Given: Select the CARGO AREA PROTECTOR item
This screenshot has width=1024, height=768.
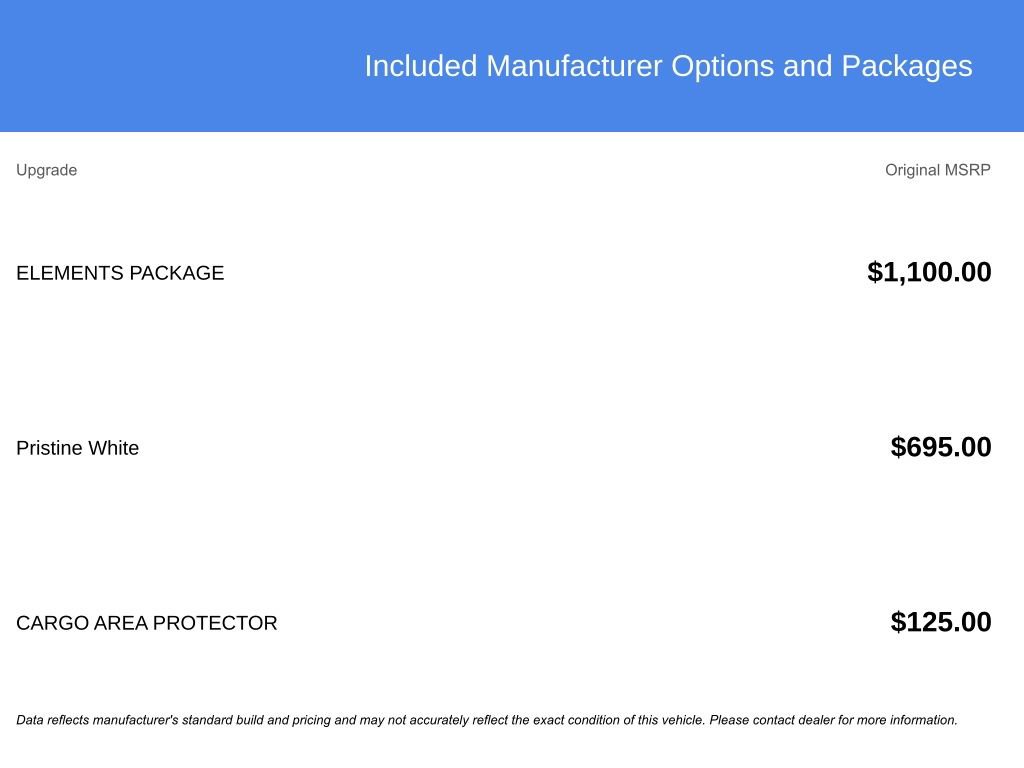Looking at the screenshot, I should pos(146,623).
